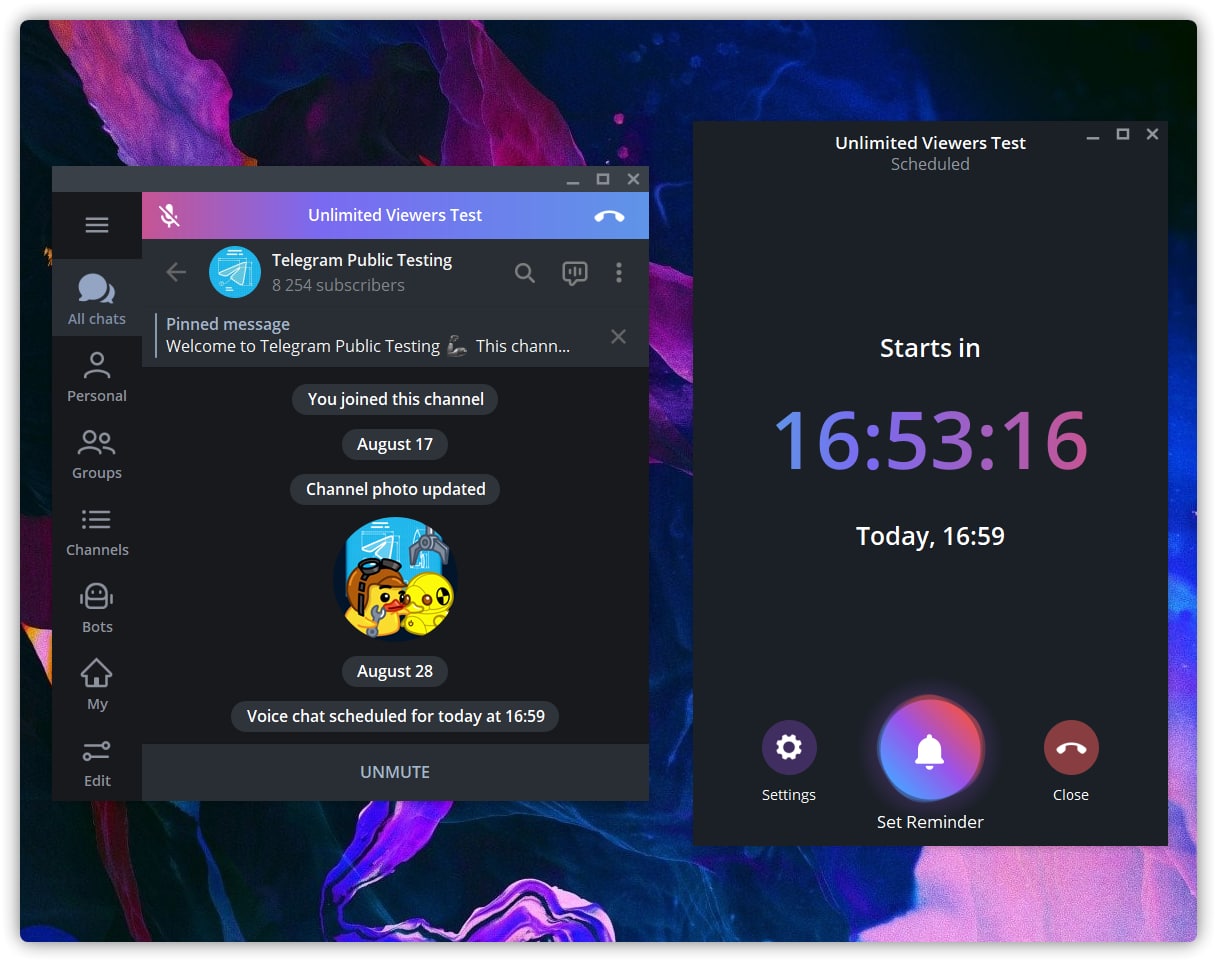Click the August 28 date badge
The height and width of the screenshot is (962, 1217).
tap(395, 671)
